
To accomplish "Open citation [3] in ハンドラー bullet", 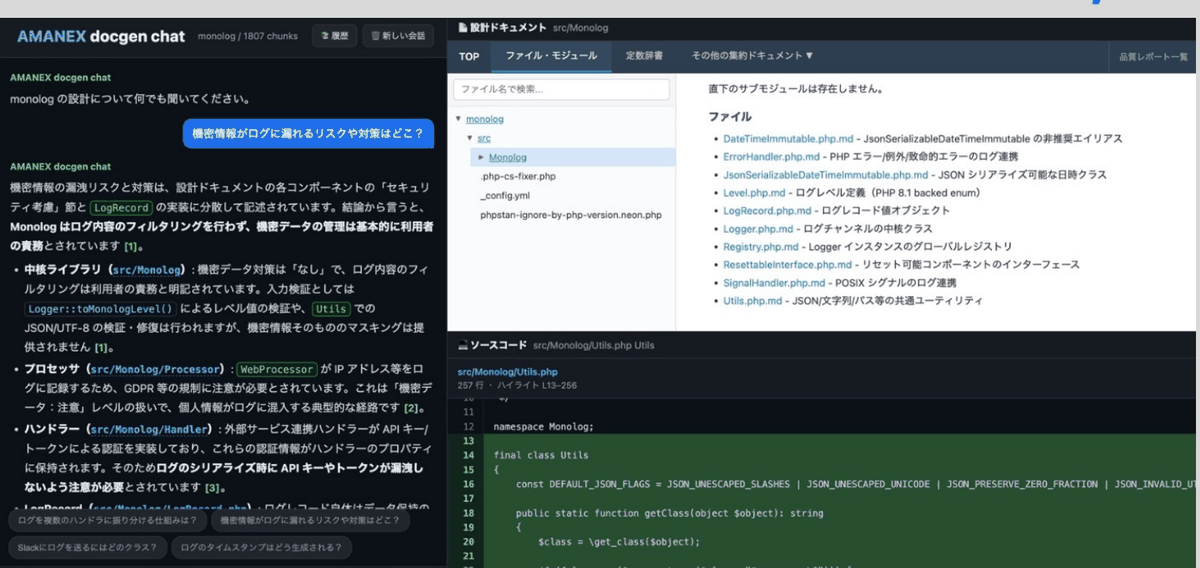I will coord(212,488).
